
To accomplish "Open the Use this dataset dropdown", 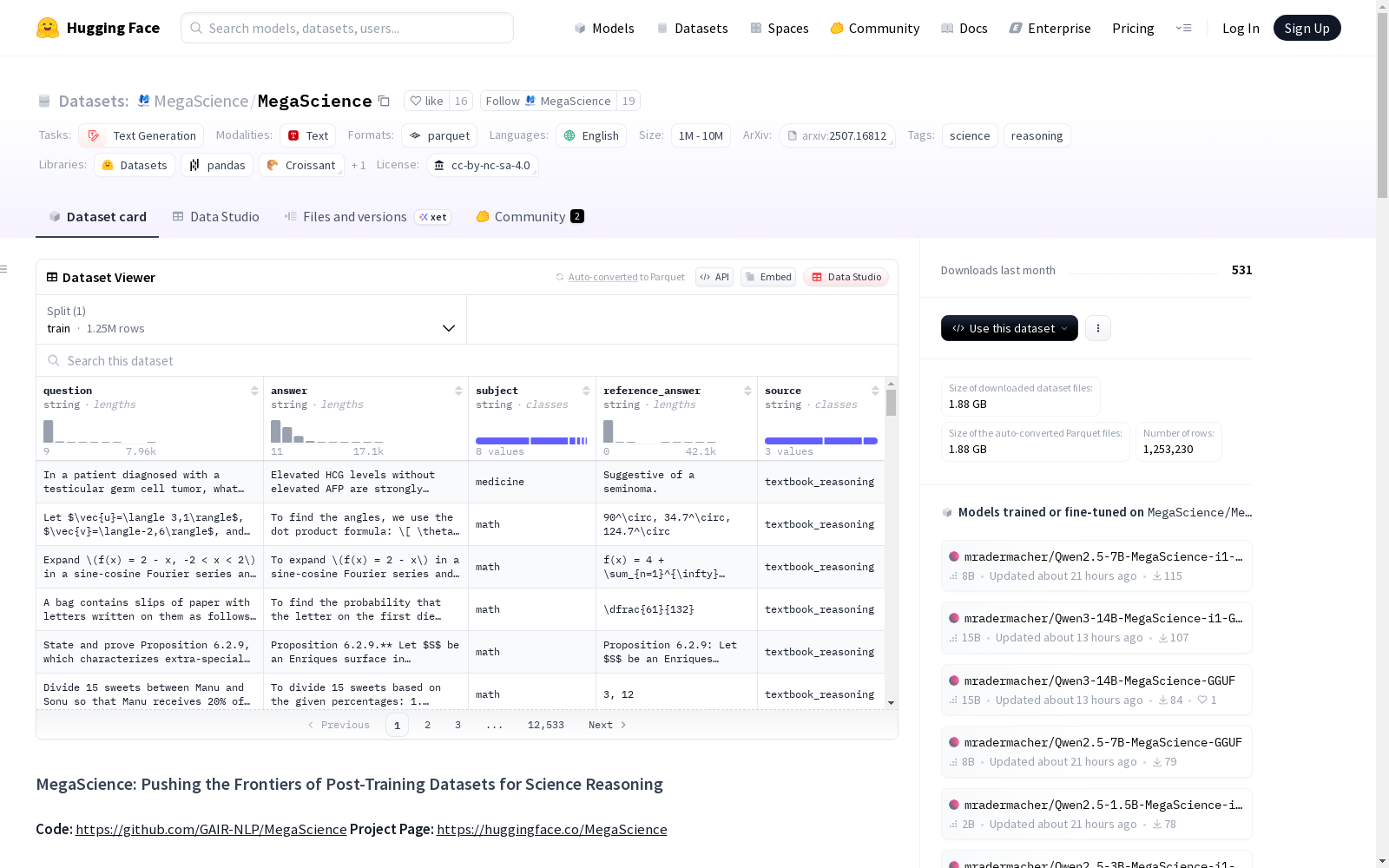I will click(x=1010, y=328).
